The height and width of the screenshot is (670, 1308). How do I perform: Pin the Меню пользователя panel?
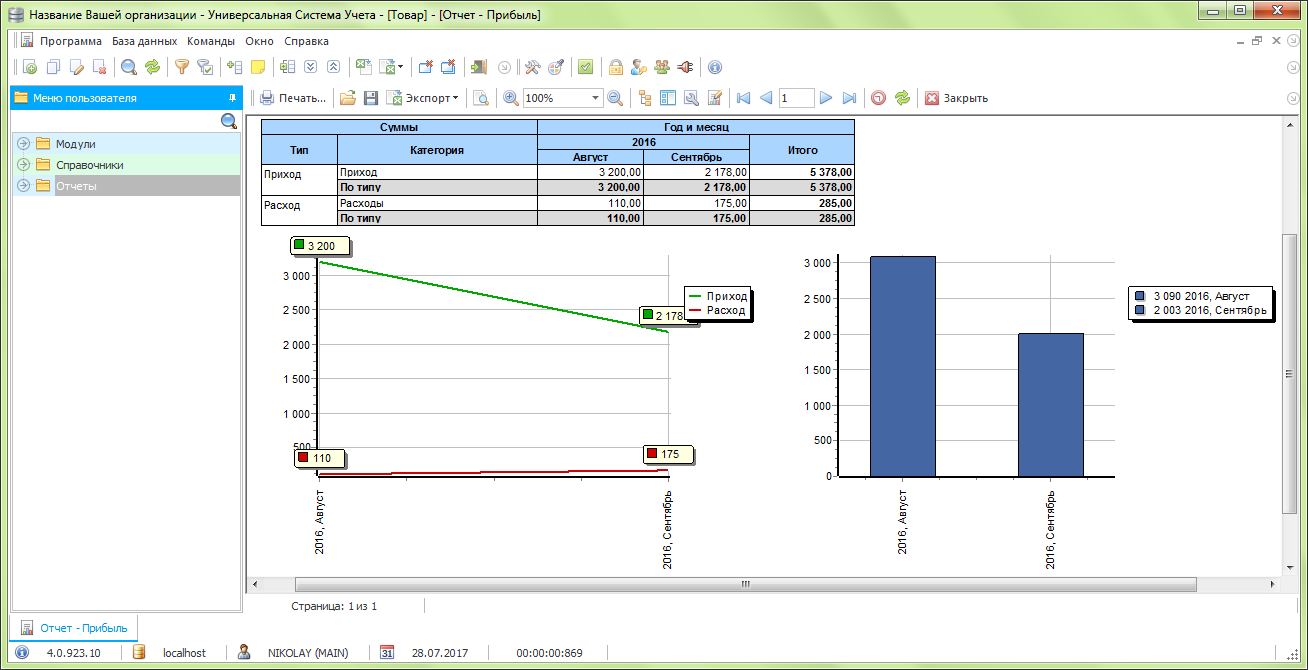[232, 98]
